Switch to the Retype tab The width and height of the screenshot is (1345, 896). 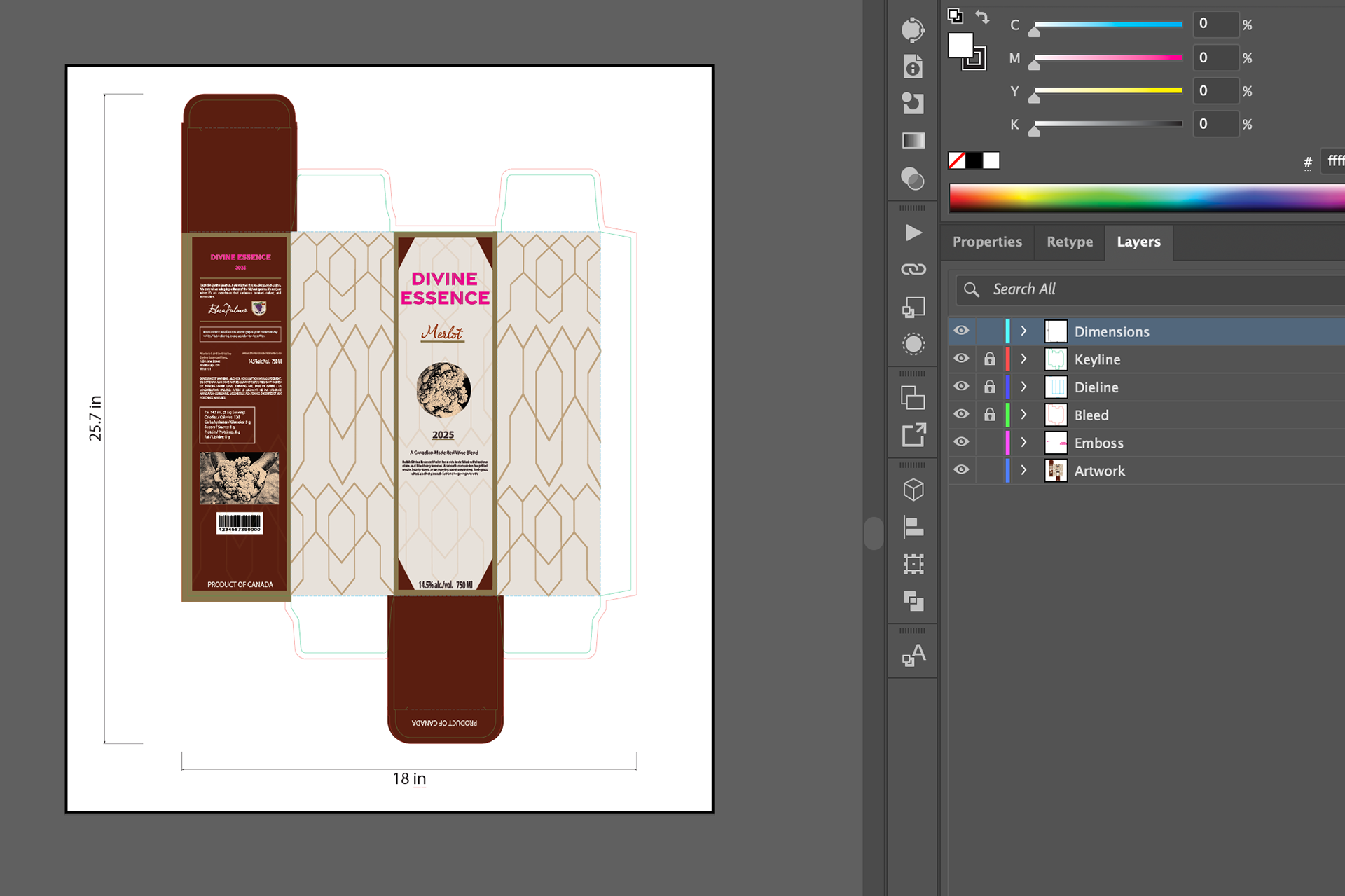point(1070,242)
